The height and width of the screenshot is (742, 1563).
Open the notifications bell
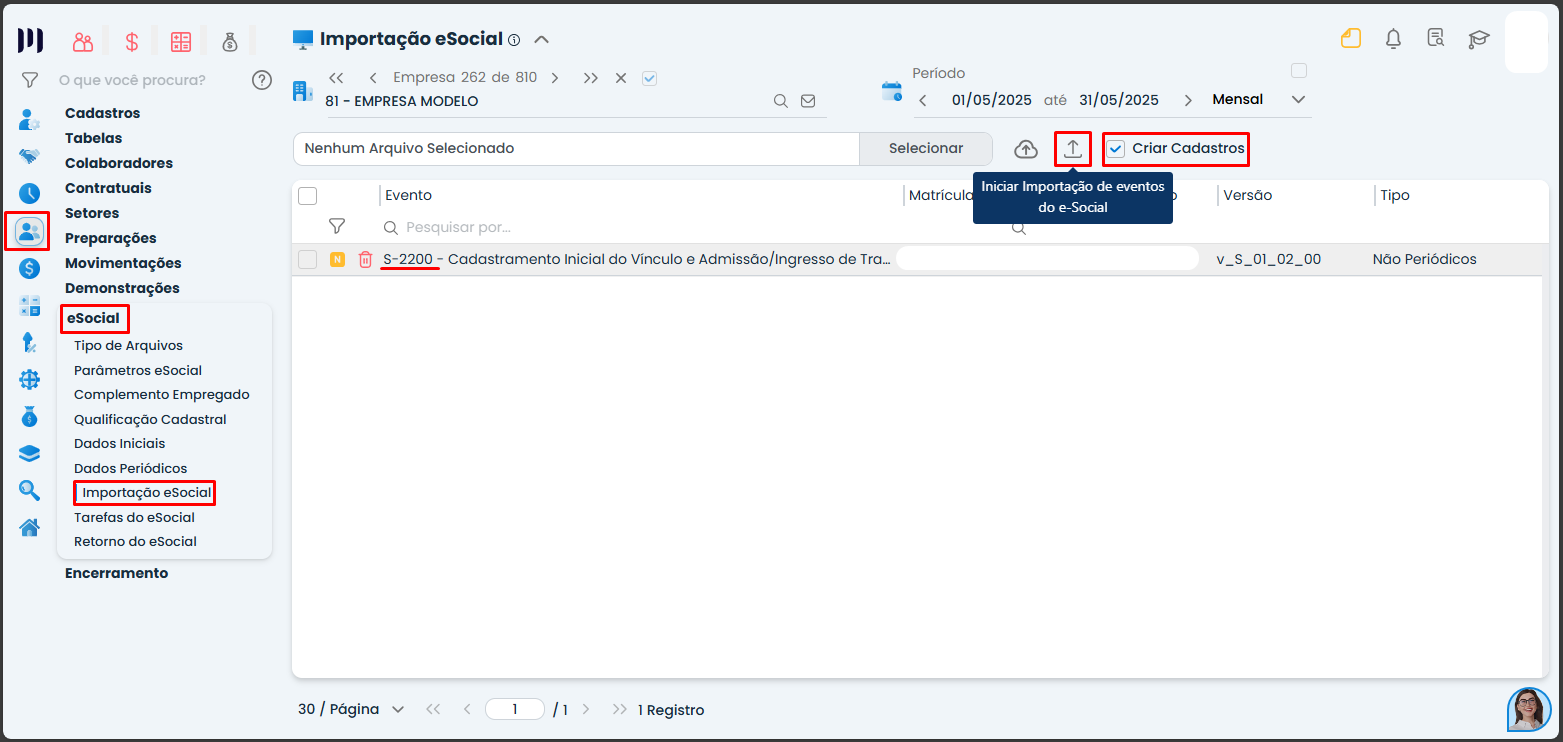pyautogui.click(x=1393, y=39)
